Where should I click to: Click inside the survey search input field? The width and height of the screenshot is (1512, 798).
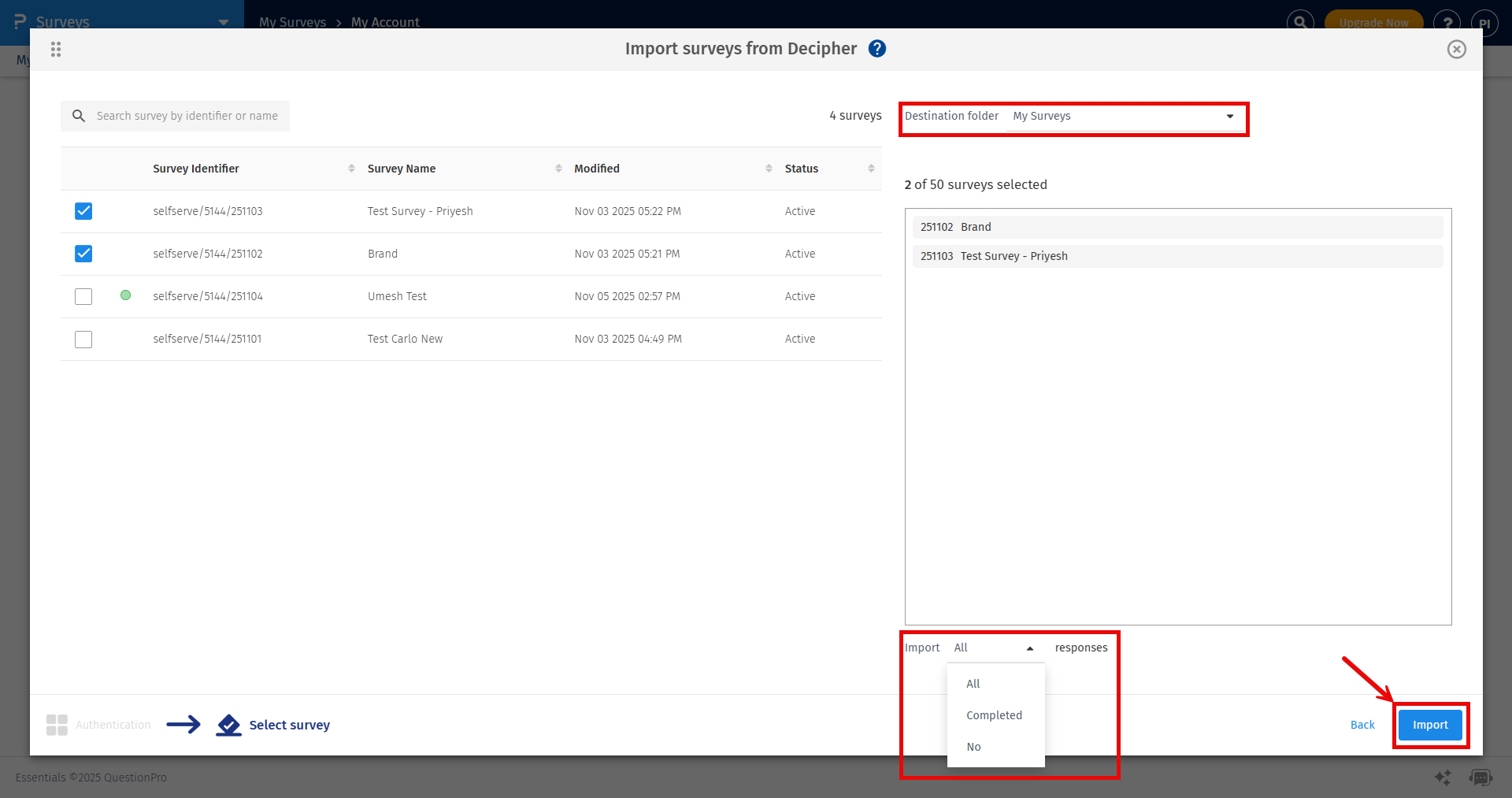pos(189,116)
